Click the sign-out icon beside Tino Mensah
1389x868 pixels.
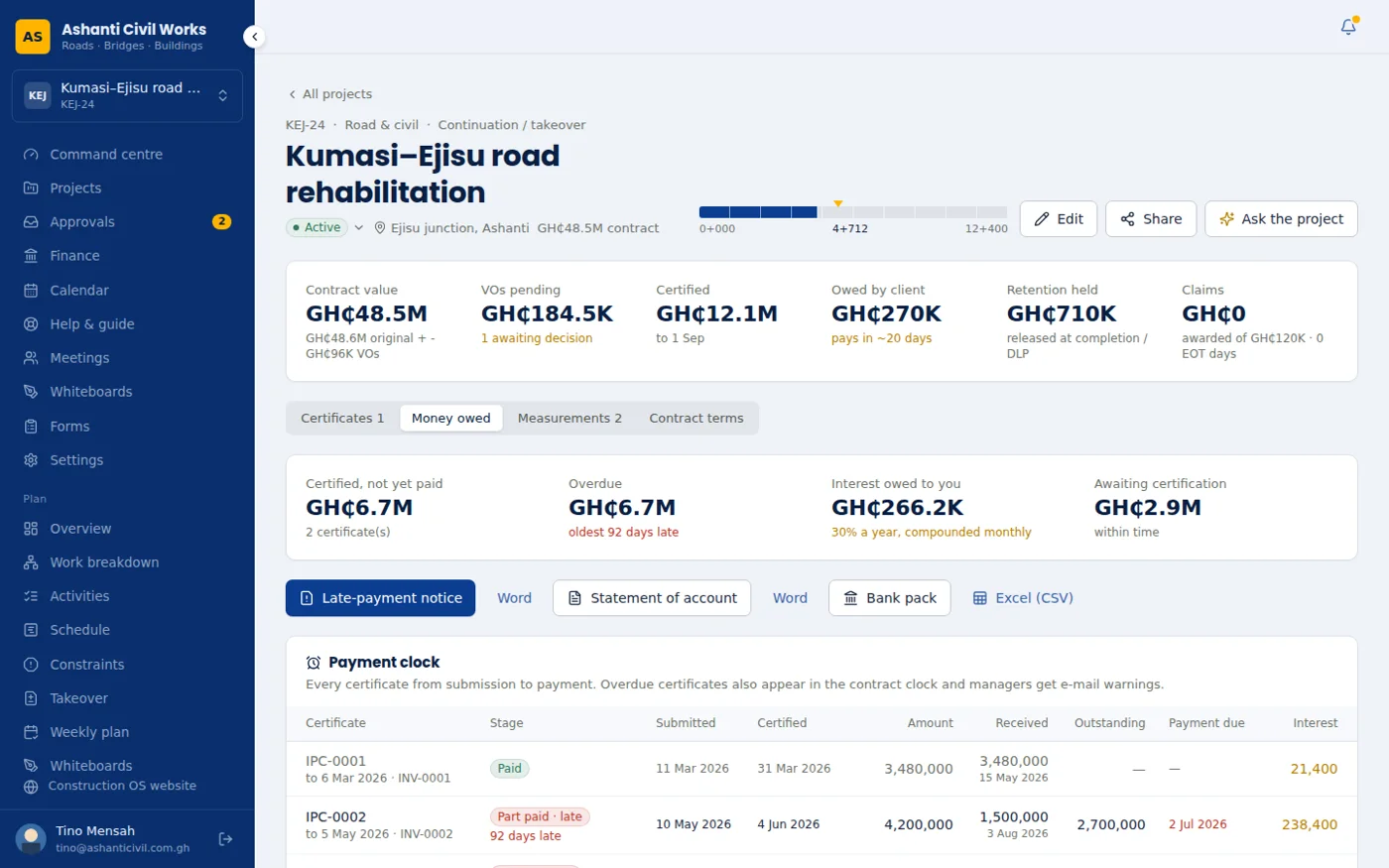click(225, 839)
